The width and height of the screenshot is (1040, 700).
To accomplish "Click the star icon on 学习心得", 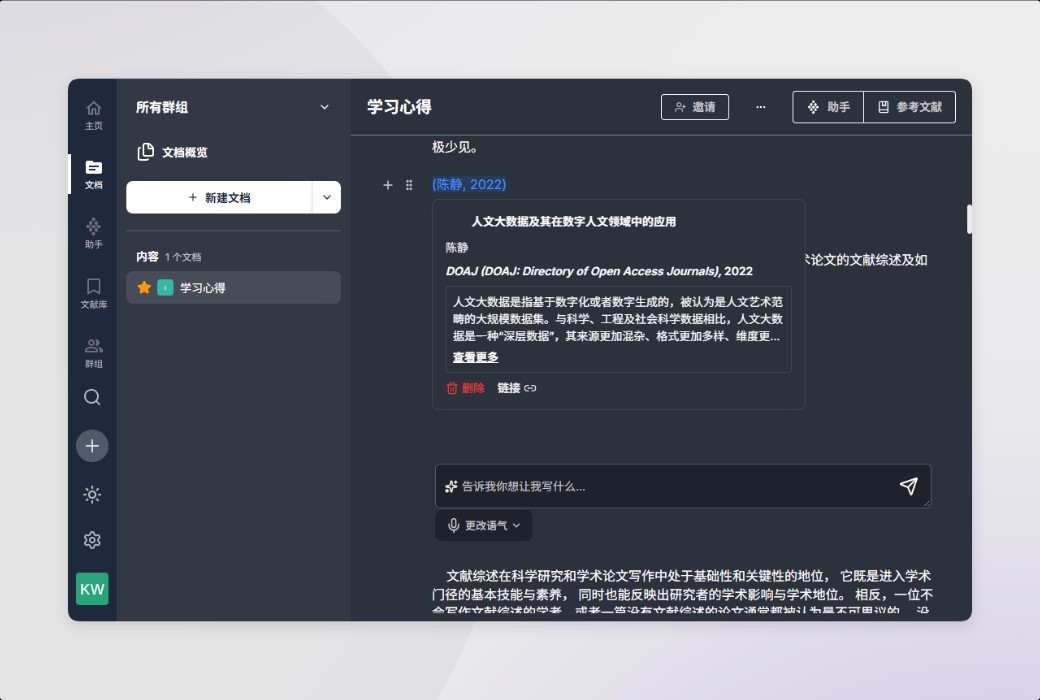I will coord(144,287).
